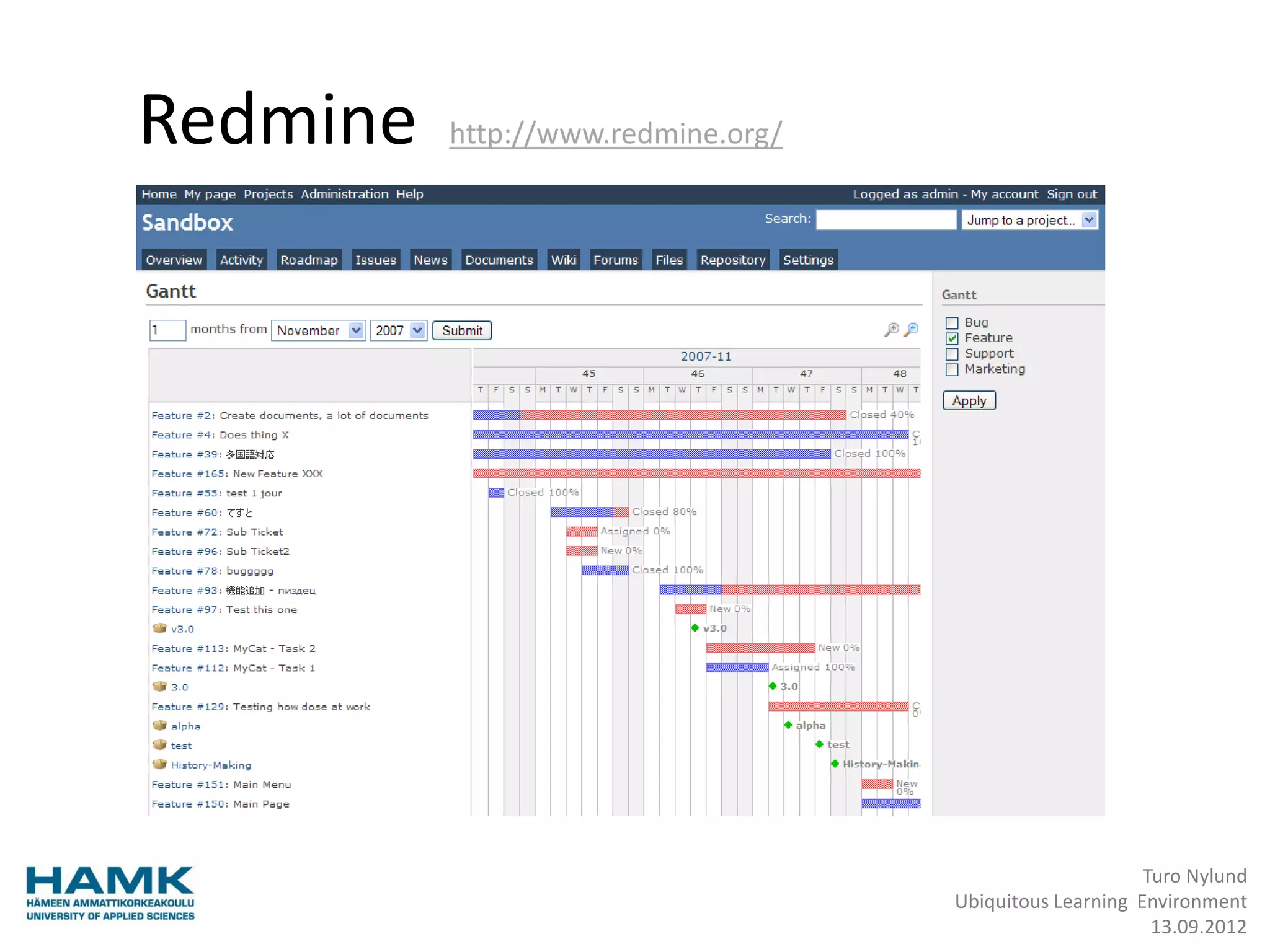Image resolution: width=1270 pixels, height=952 pixels.
Task: Focus the Search input field
Action: (886, 219)
